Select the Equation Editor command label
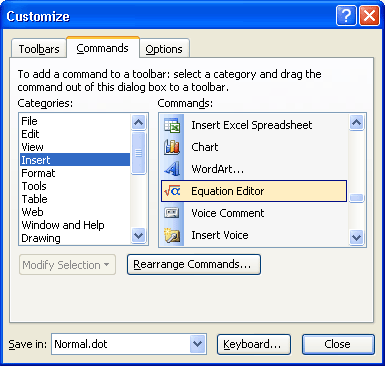The width and height of the screenshot is (385, 366). [x=228, y=191]
